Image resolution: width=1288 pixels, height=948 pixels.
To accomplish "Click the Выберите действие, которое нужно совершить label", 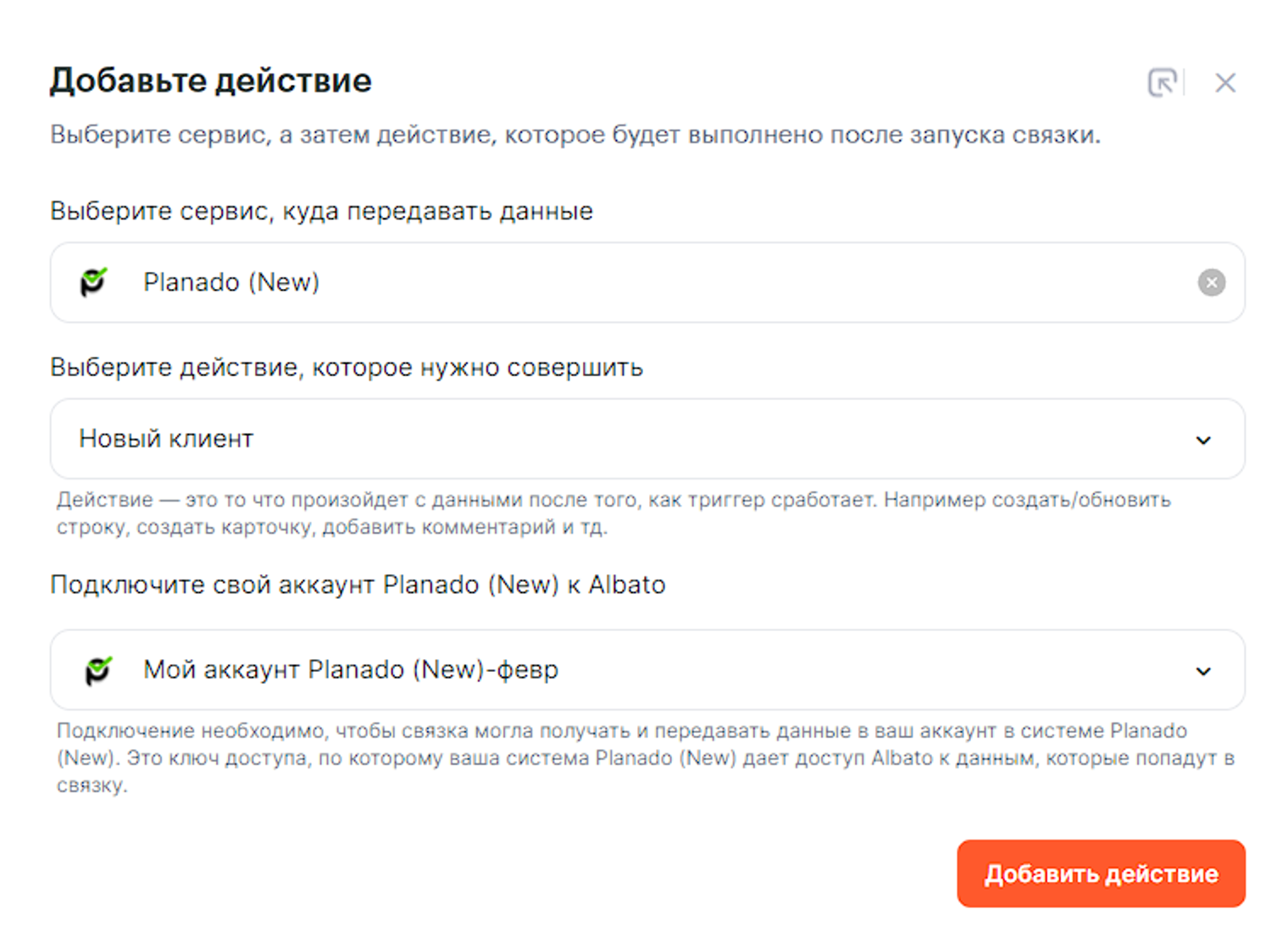I will [347, 368].
